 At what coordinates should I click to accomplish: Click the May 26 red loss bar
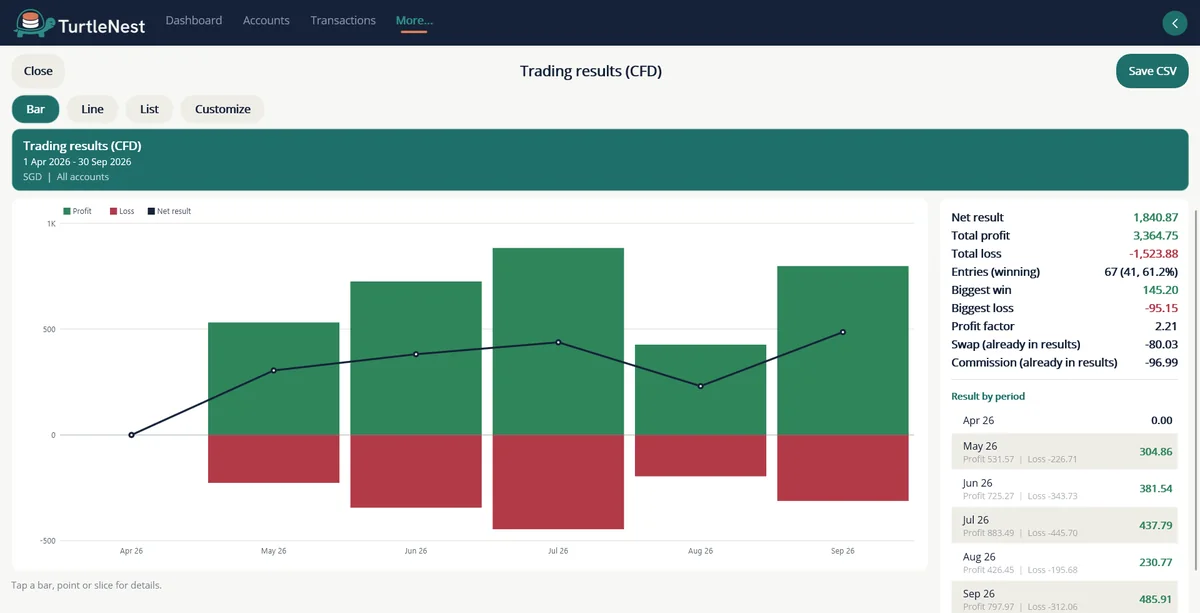pos(273,459)
